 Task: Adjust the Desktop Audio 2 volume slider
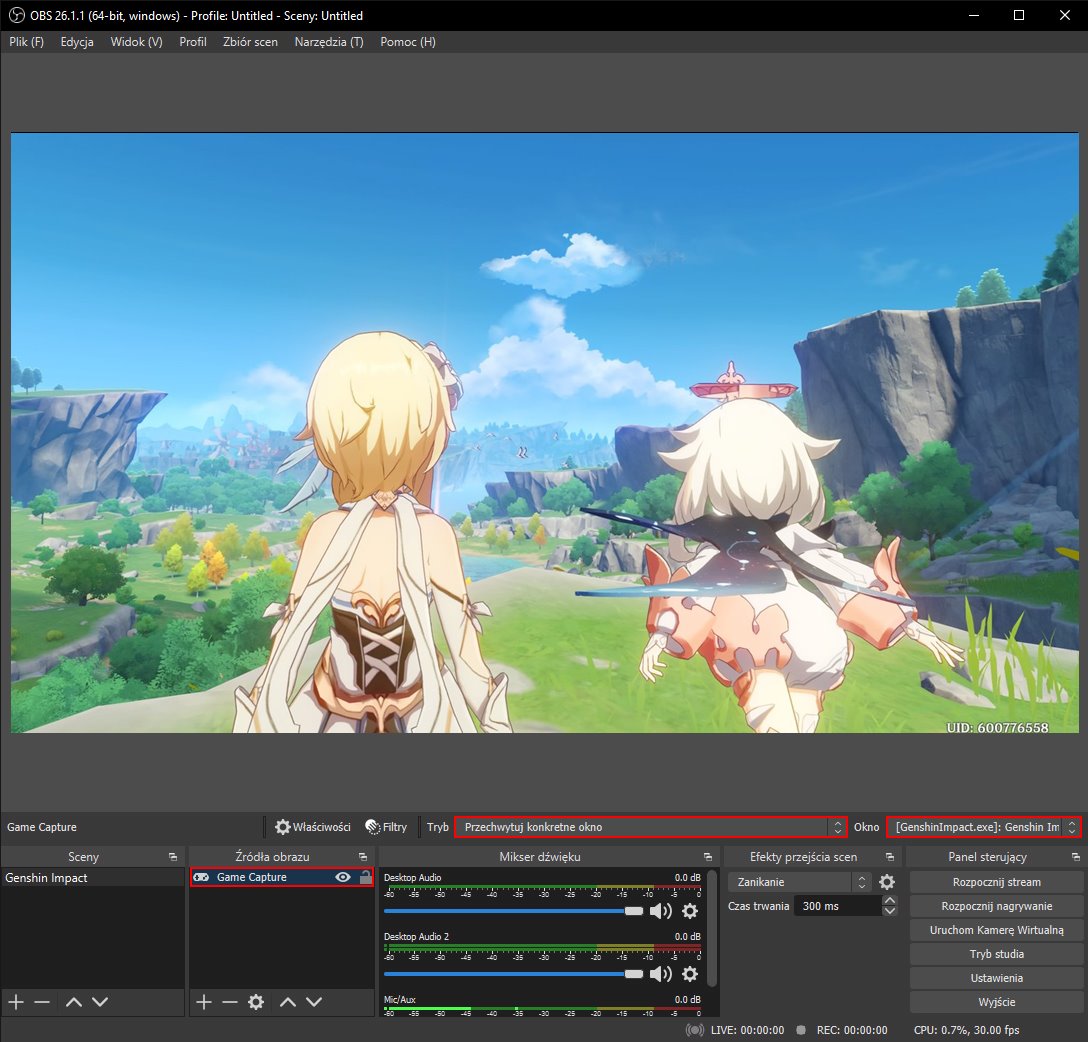[513, 974]
